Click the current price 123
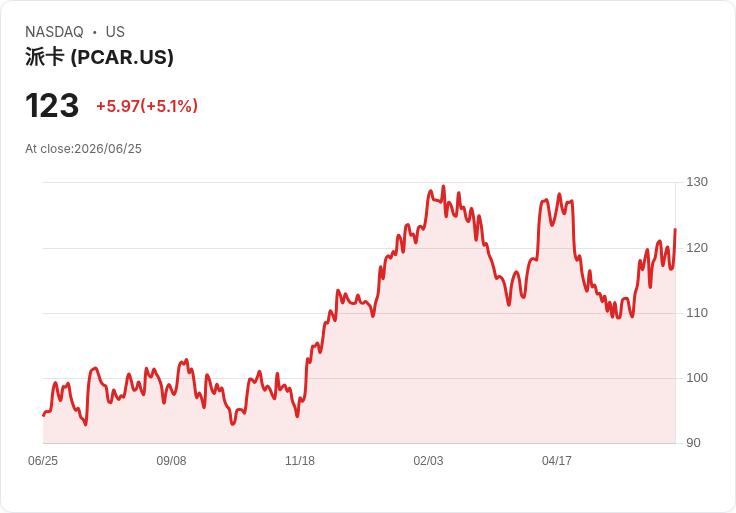This screenshot has height=513, width=736. point(52,106)
